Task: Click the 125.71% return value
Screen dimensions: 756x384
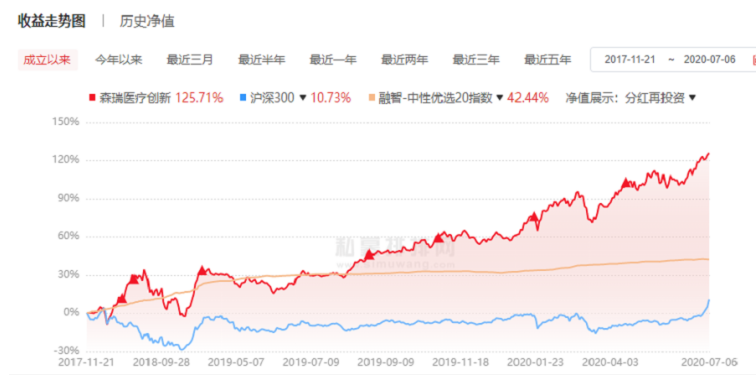Action: click(199, 98)
